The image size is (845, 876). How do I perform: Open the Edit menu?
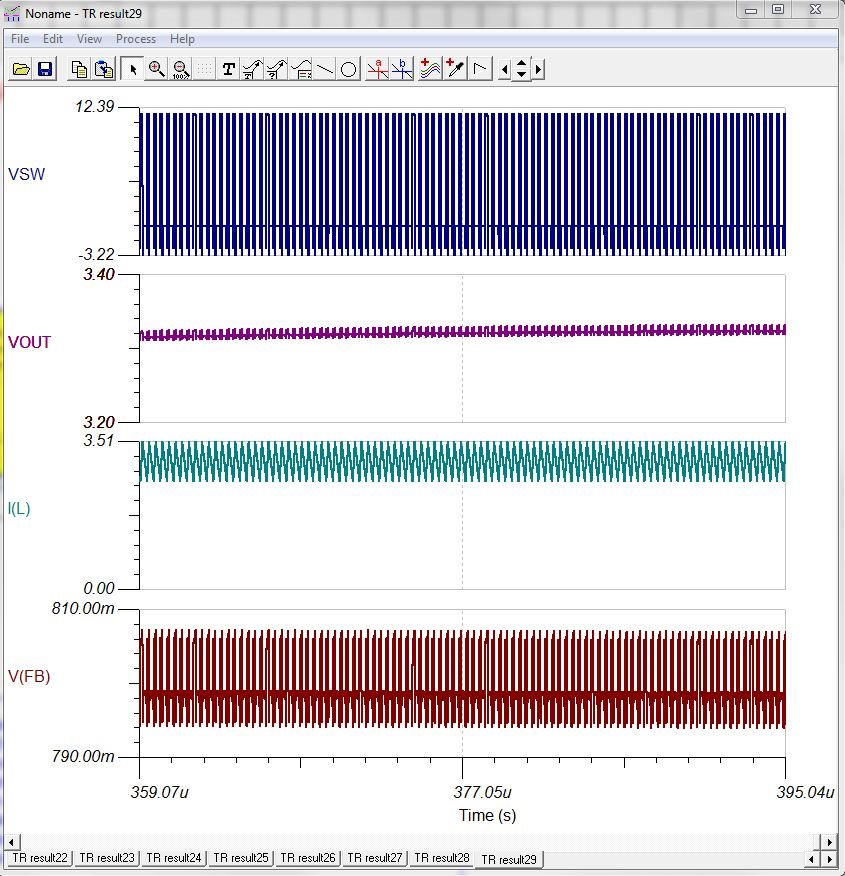point(52,39)
